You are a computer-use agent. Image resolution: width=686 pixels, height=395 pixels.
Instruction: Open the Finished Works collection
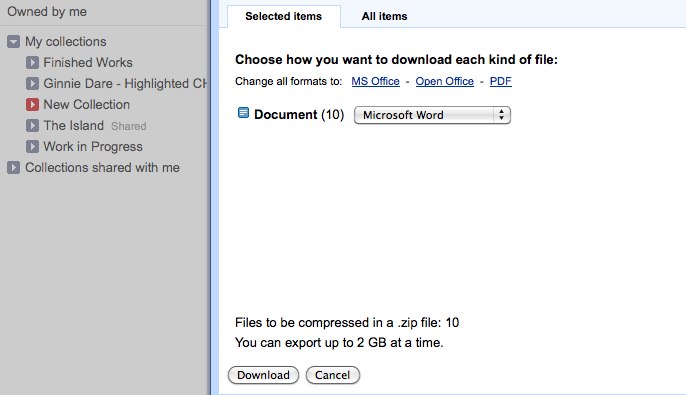click(x=88, y=63)
